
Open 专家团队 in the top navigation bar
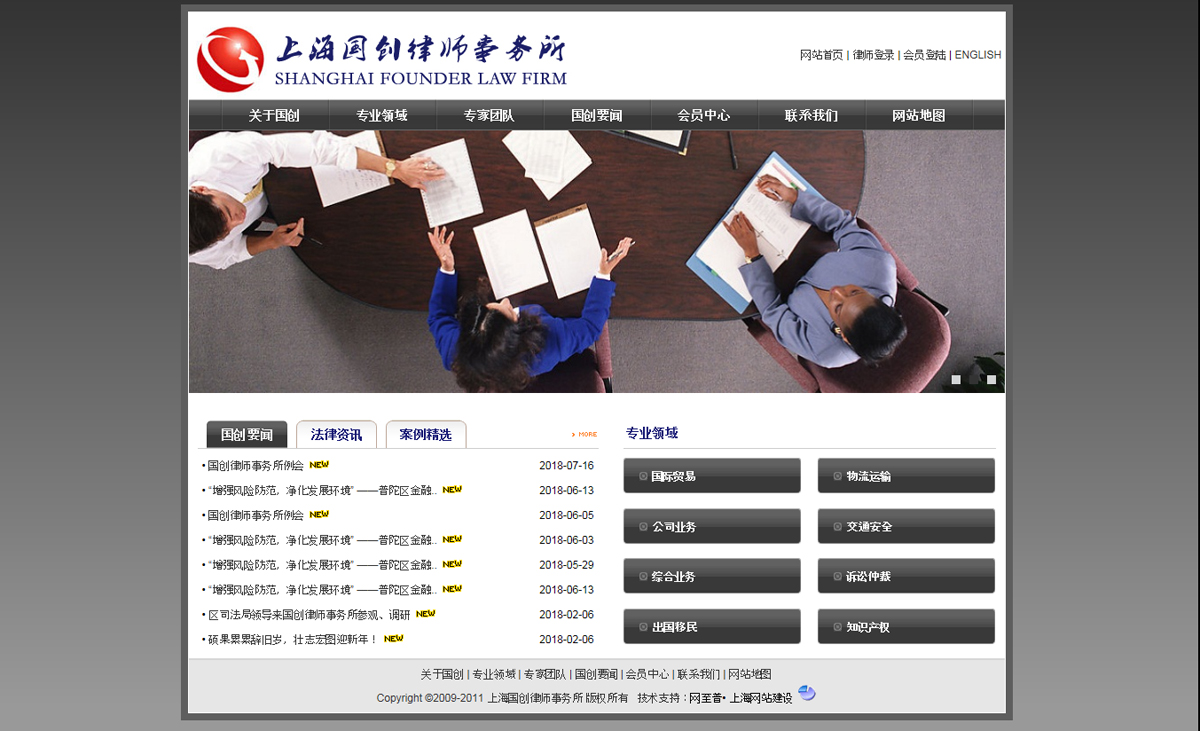[489, 115]
